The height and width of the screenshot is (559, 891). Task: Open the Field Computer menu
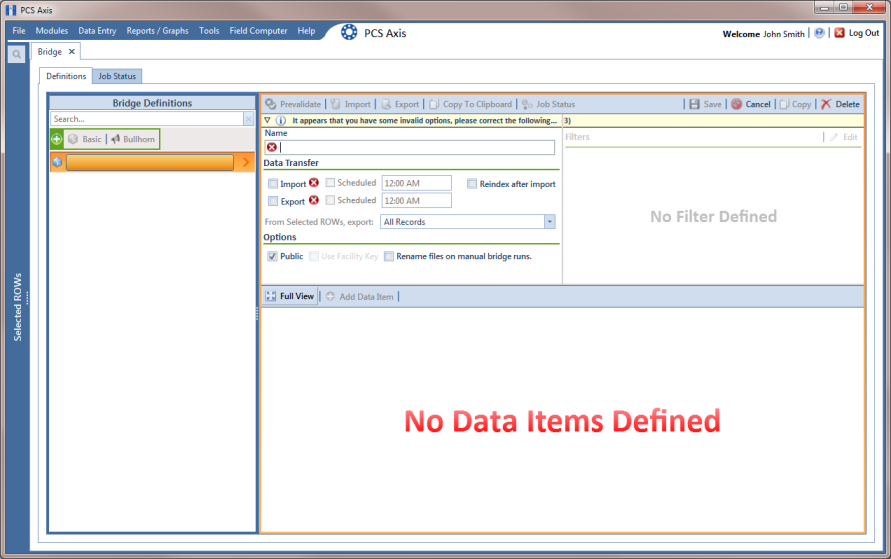point(259,31)
